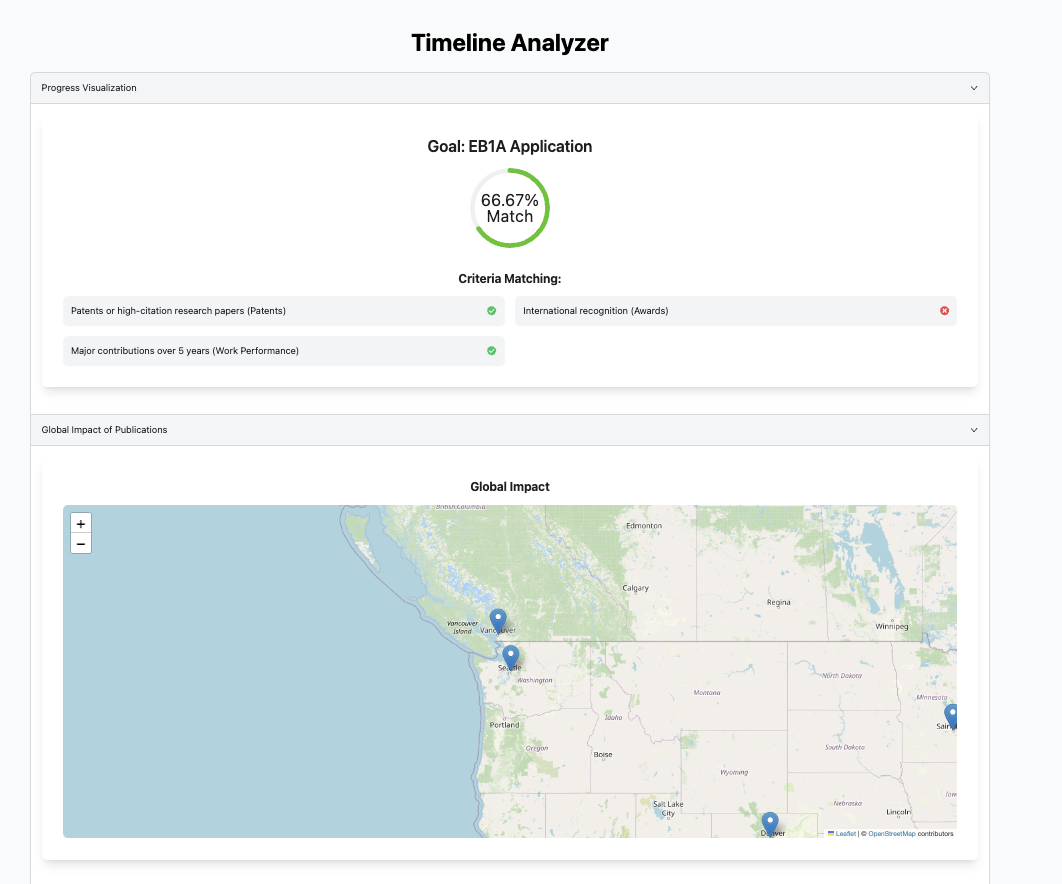Click Major contributions over 5 years row
This screenshot has height=884, width=1062.
coord(284,351)
